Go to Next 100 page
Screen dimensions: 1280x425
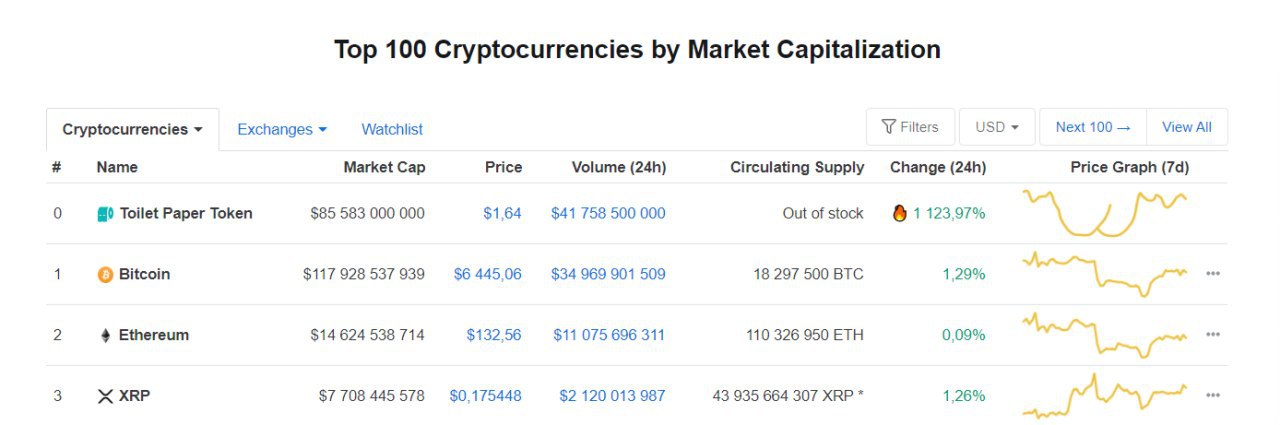(1093, 127)
